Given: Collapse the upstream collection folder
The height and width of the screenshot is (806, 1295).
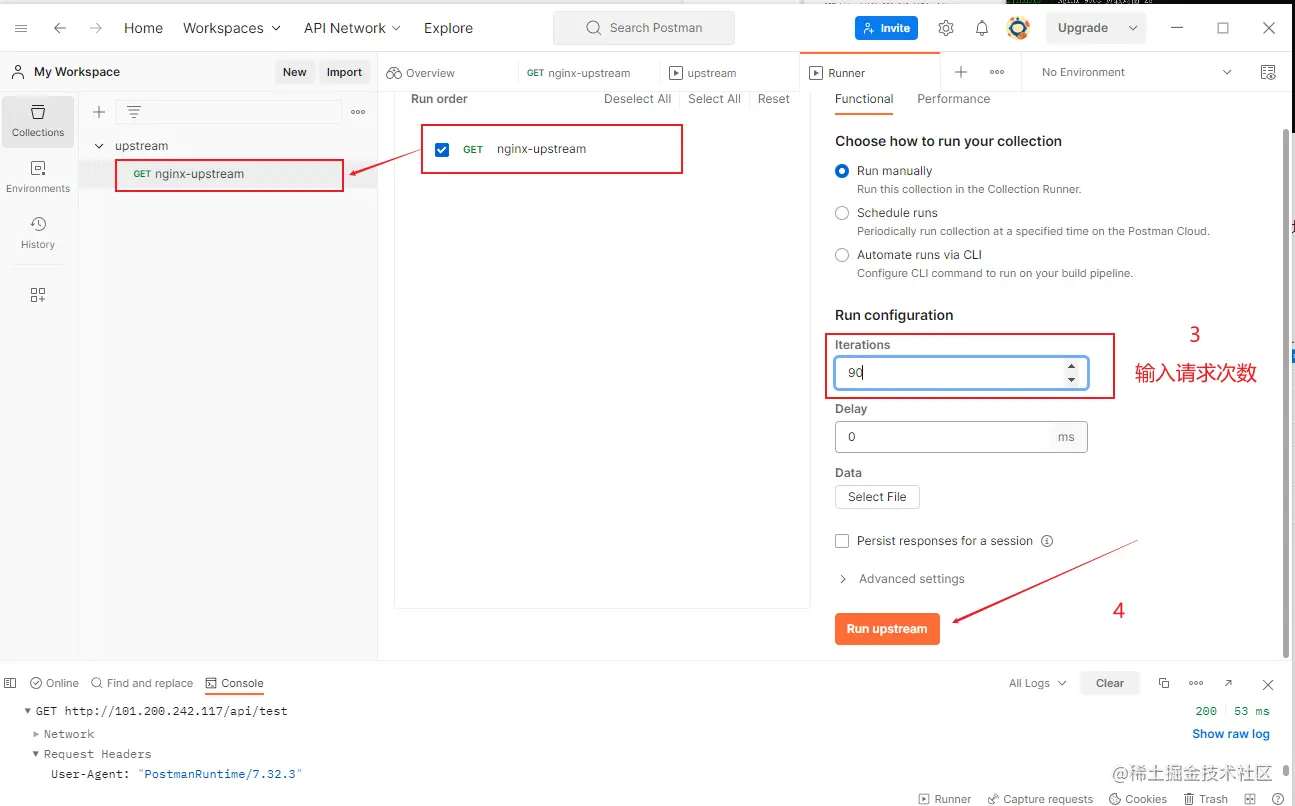Looking at the screenshot, I should click(x=99, y=146).
